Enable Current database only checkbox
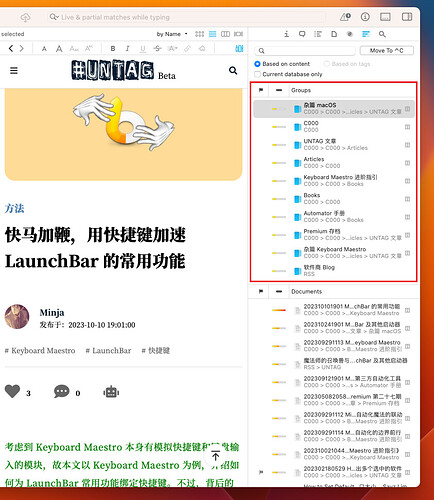434x500 pixels. click(257, 74)
